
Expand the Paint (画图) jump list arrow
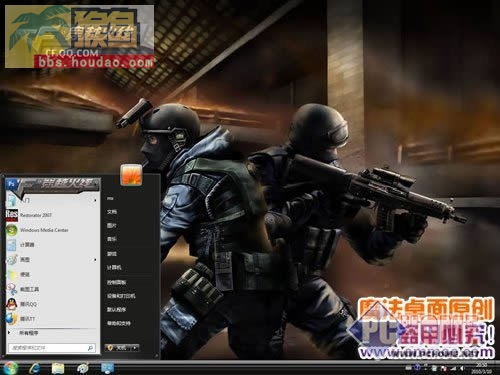tap(96, 259)
